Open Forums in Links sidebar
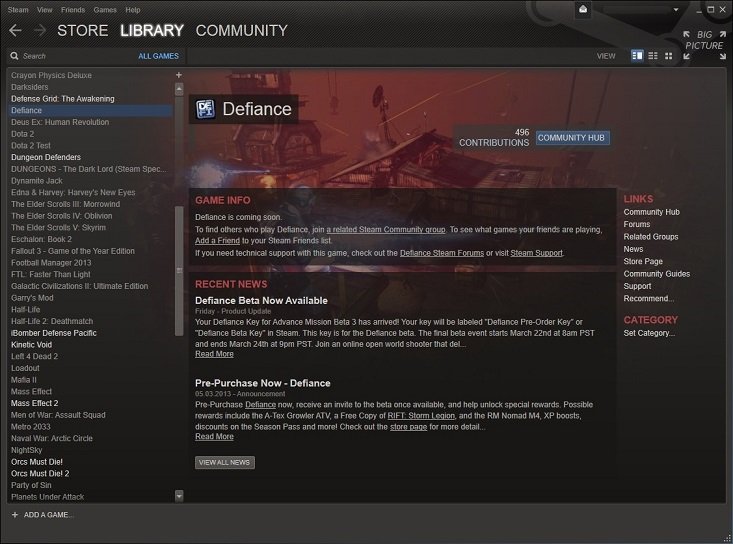 coord(637,224)
